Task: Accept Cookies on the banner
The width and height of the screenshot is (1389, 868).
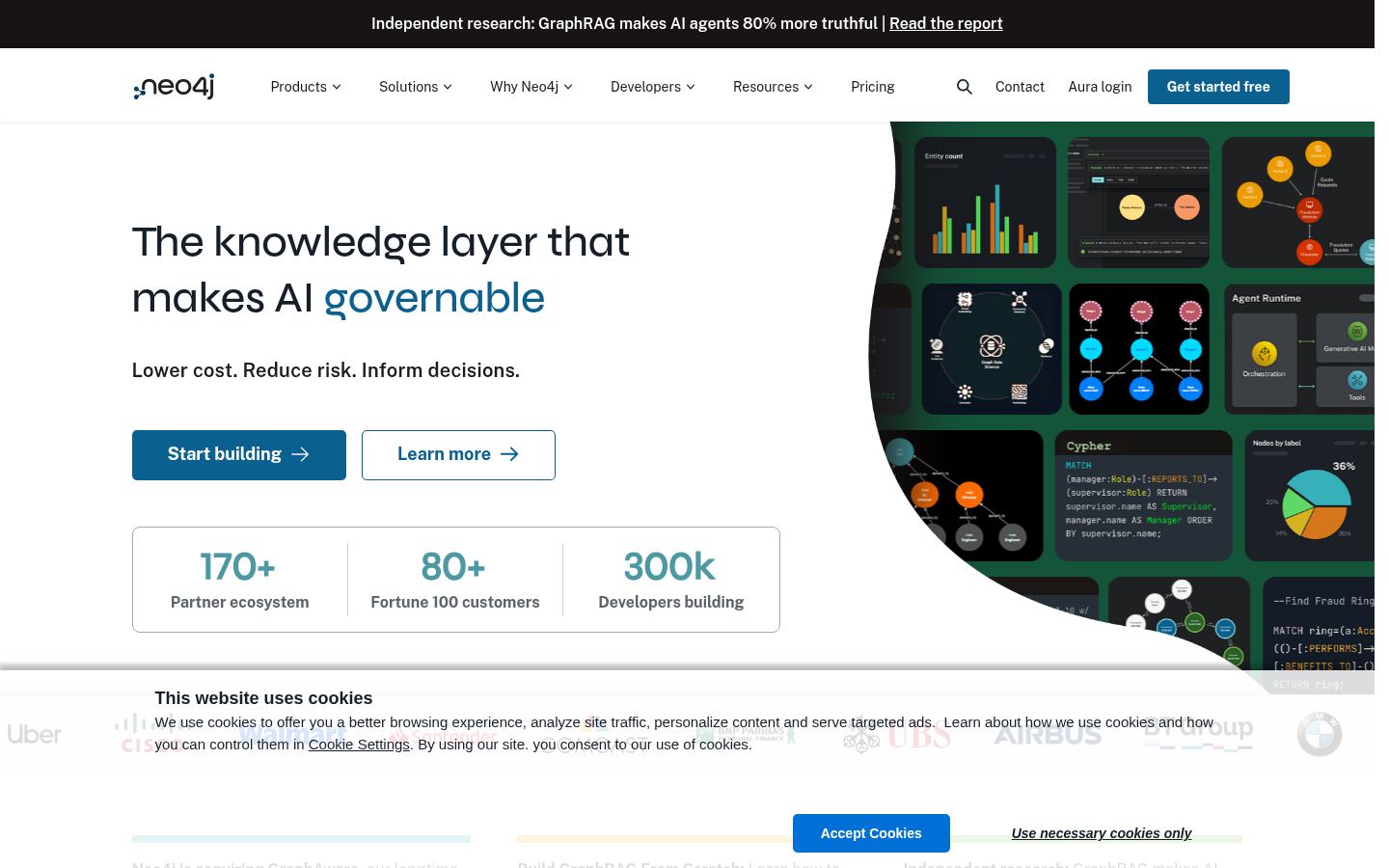Action: (871, 833)
